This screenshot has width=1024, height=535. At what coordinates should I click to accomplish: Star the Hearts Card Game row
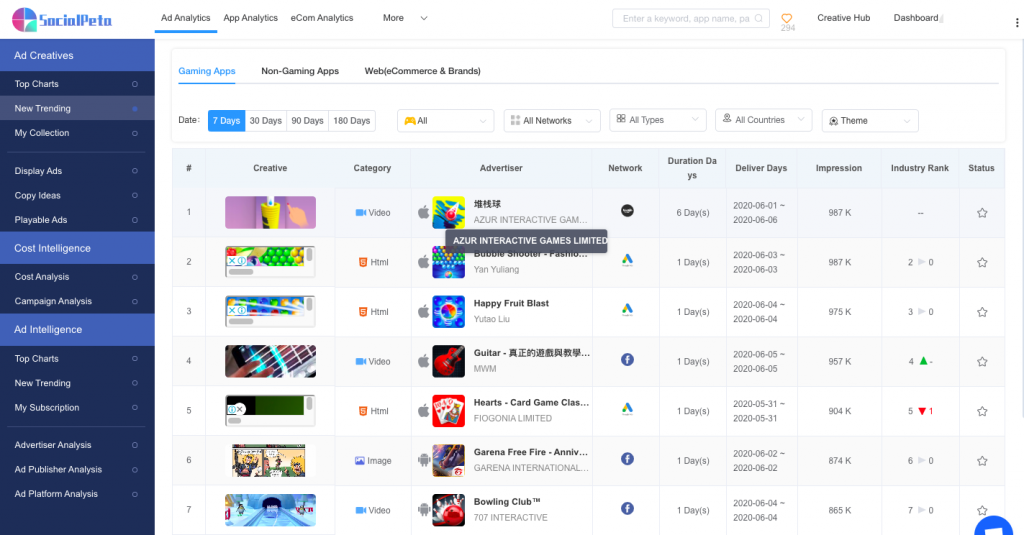982,412
